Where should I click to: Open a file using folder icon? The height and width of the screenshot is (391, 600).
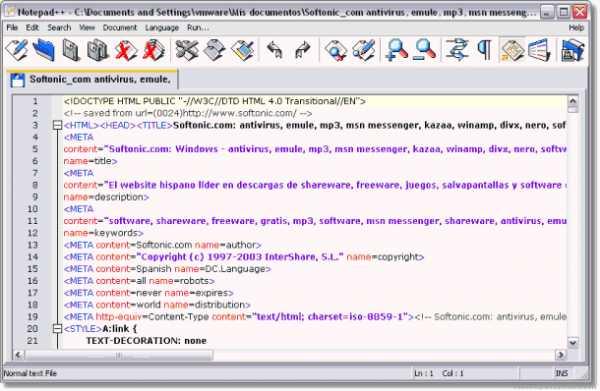pyautogui.click(x=44, y=50)
